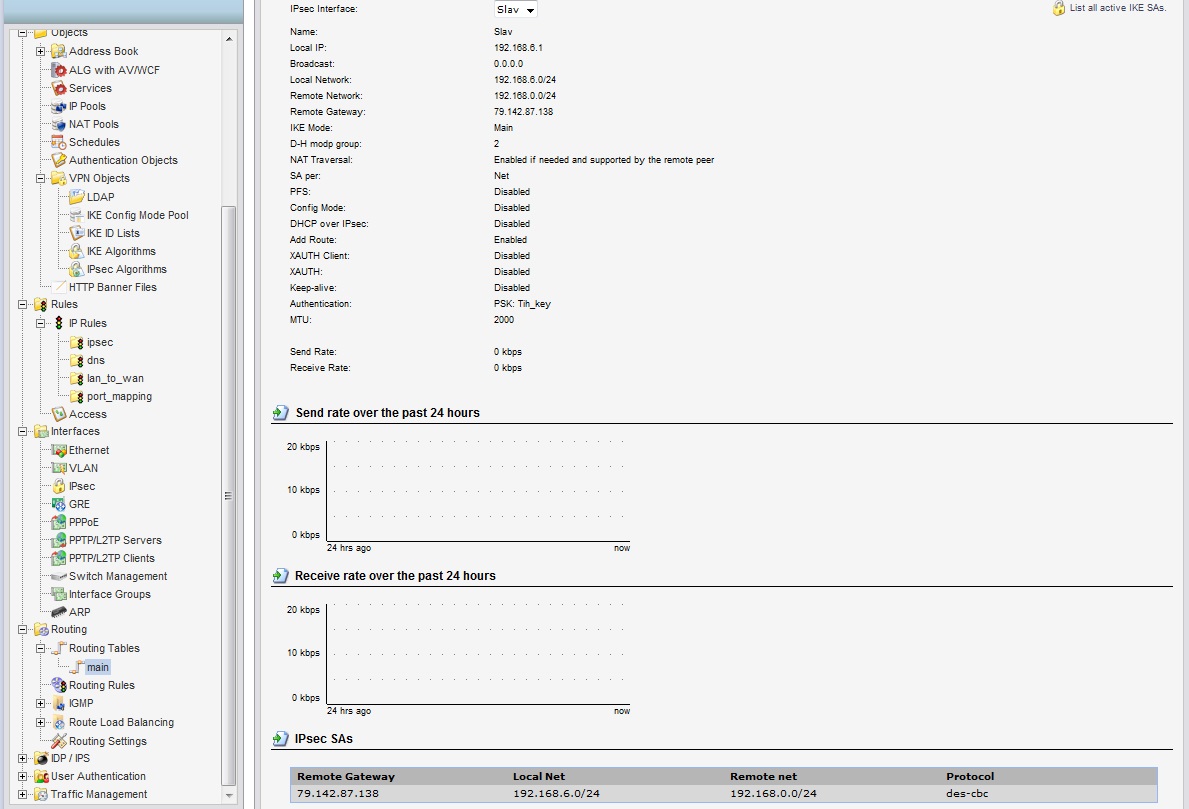
Task: Open the lan_to_wan rule set
Action: [x=114, y=378]
